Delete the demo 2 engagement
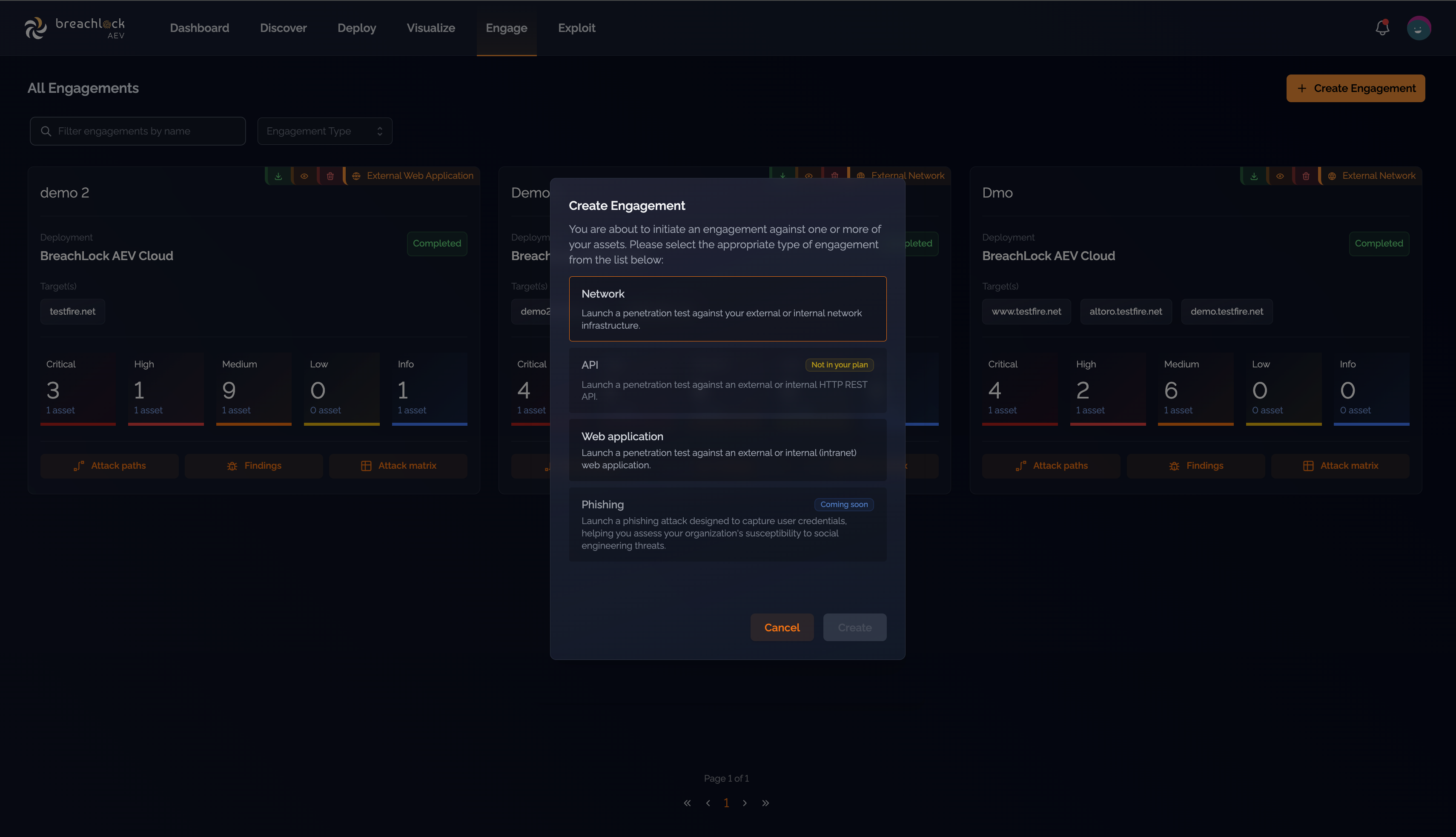The width and height of the screenshot is (1456, 837). tap(330, 176)
